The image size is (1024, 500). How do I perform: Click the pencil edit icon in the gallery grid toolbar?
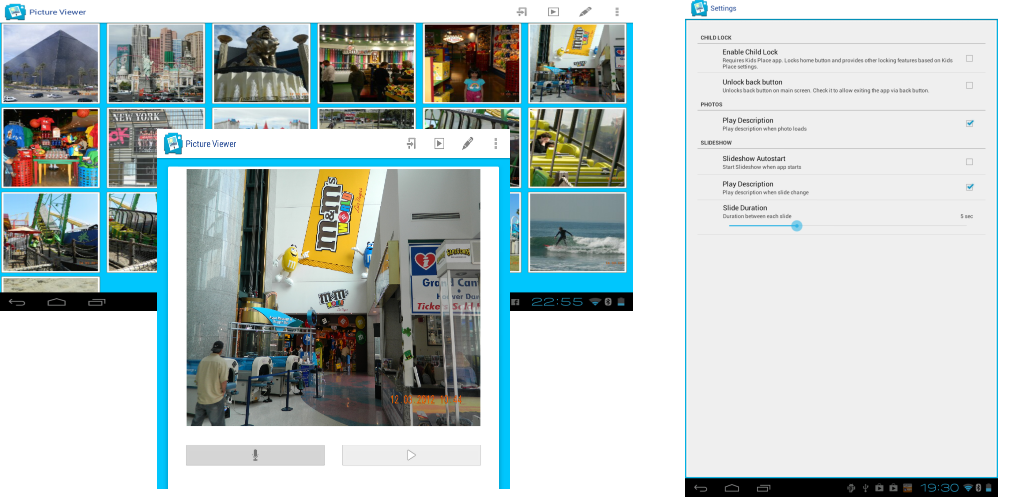click(x=585, y=12)
